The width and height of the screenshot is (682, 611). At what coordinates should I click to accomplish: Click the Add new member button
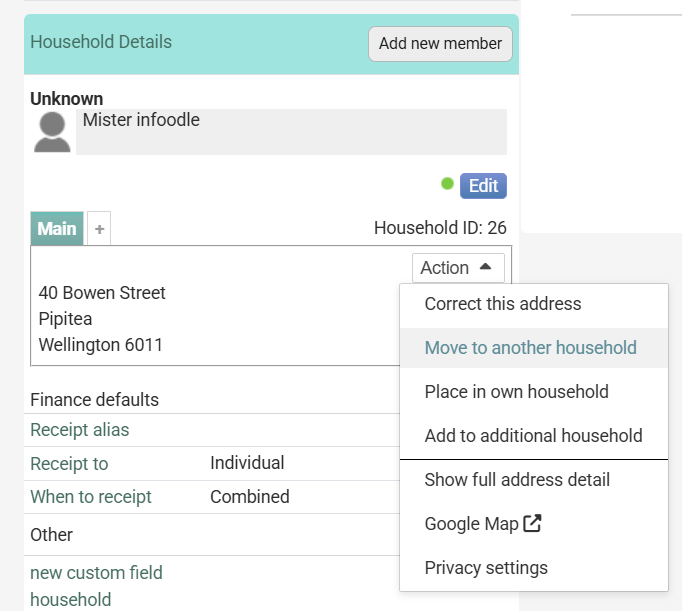pos(440,44)
